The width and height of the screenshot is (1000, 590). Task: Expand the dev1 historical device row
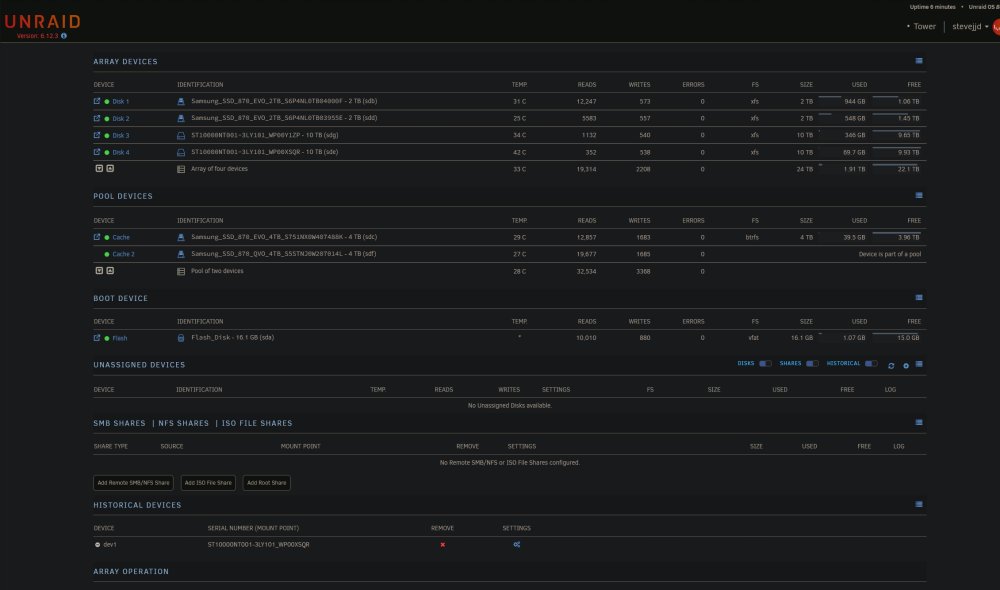98,545
